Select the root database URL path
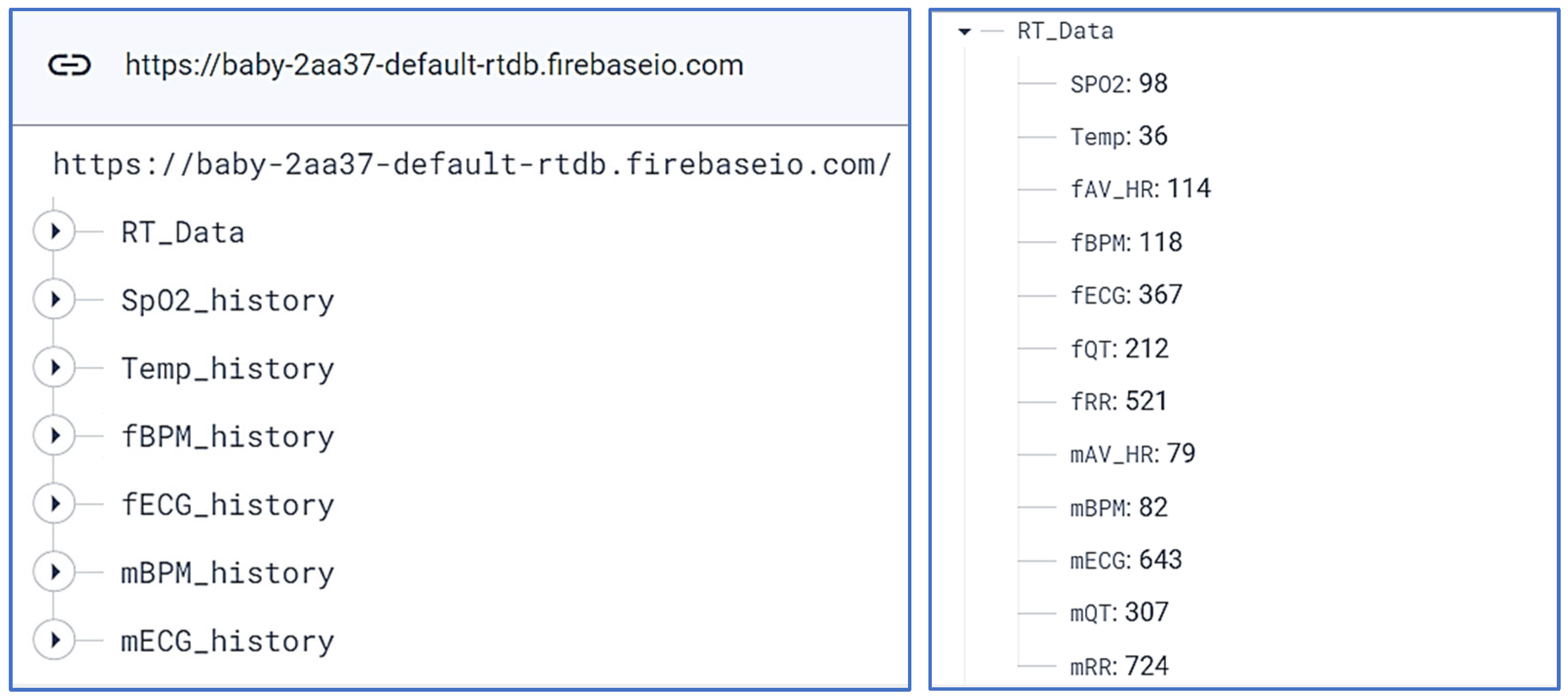 pyautogui.click(x=472, y=165)
